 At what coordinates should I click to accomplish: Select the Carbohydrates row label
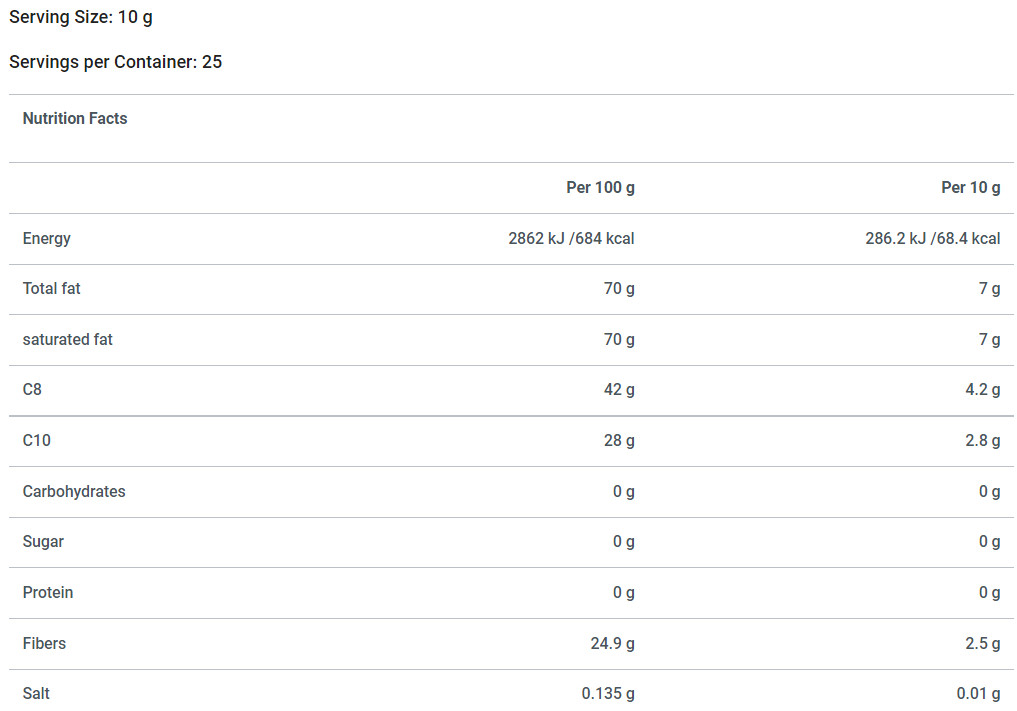coord(74,491)
